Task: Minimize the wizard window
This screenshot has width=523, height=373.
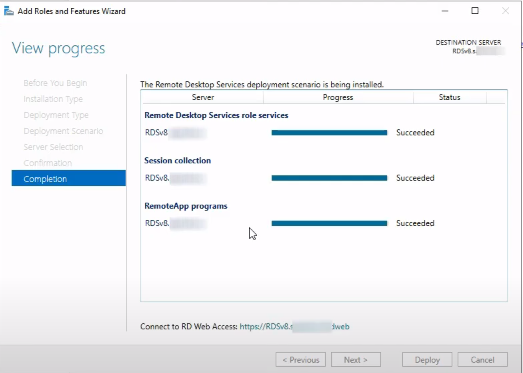Action: 445,11
